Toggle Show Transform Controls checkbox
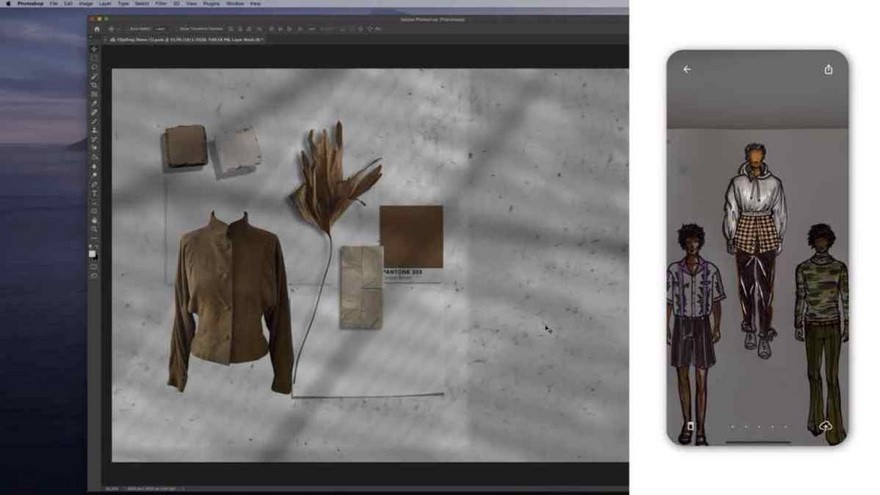Viewport: 880px width, 495px height. pos(177,29)
